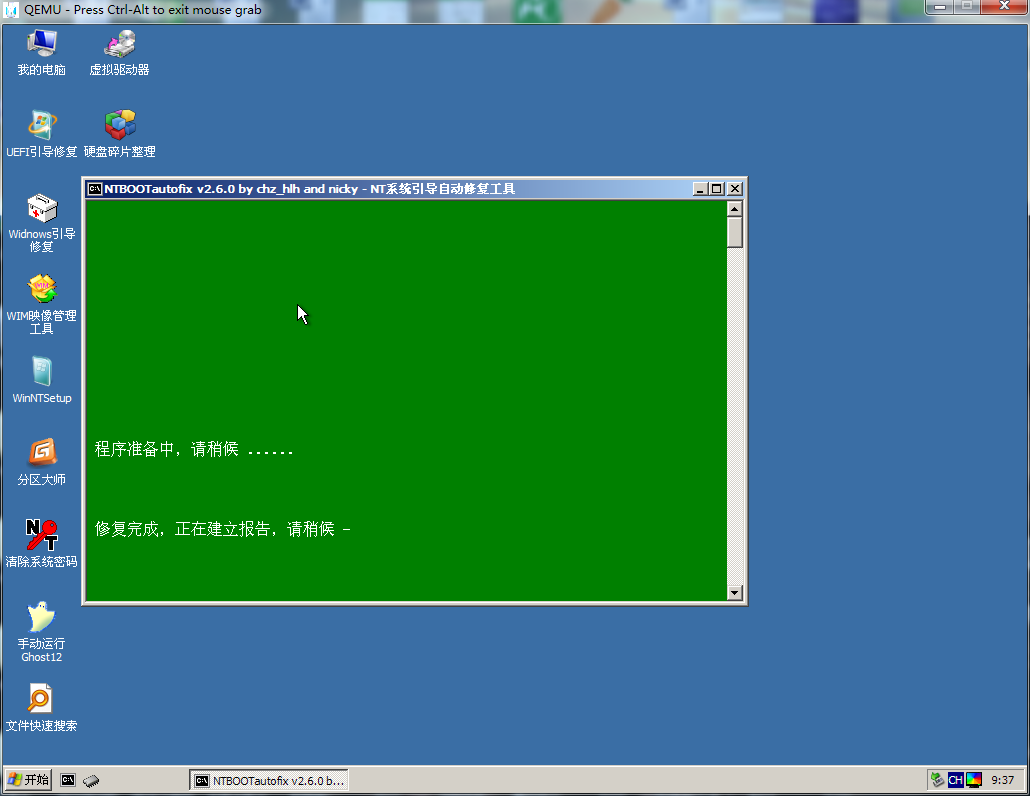
Task: Open the 分区大师 partition tool
Action: 41,454
